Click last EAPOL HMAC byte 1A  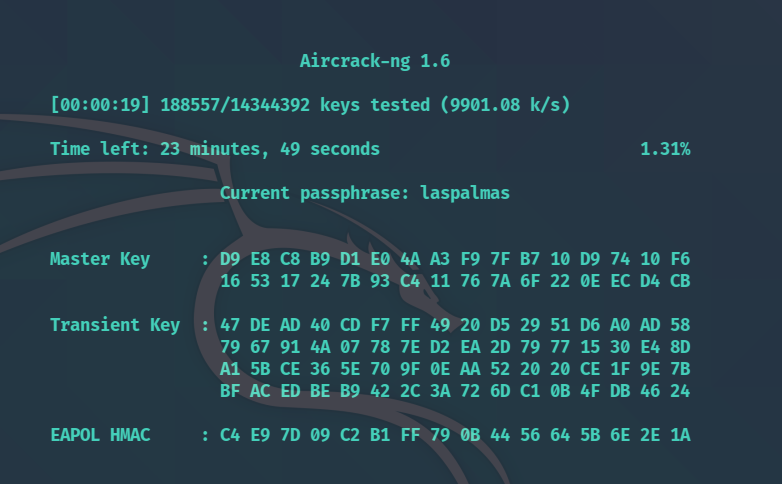[680, 435]
